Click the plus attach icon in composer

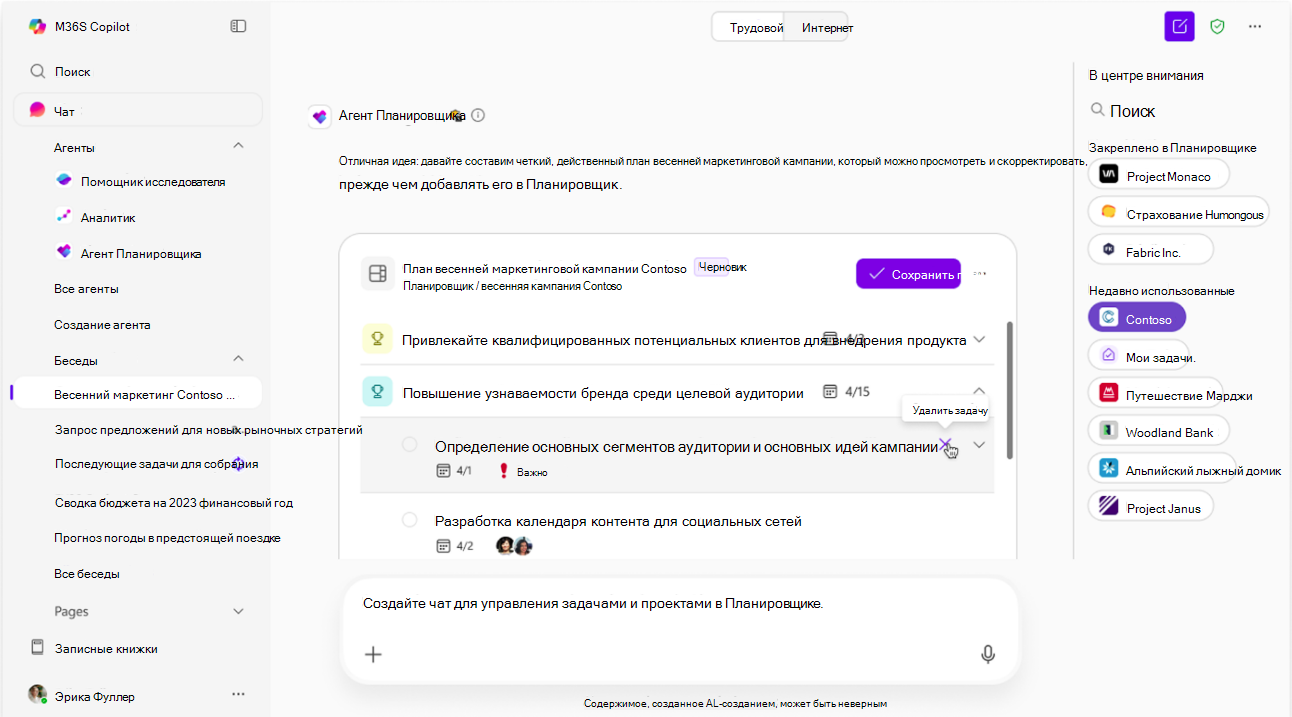pos(373,654)
